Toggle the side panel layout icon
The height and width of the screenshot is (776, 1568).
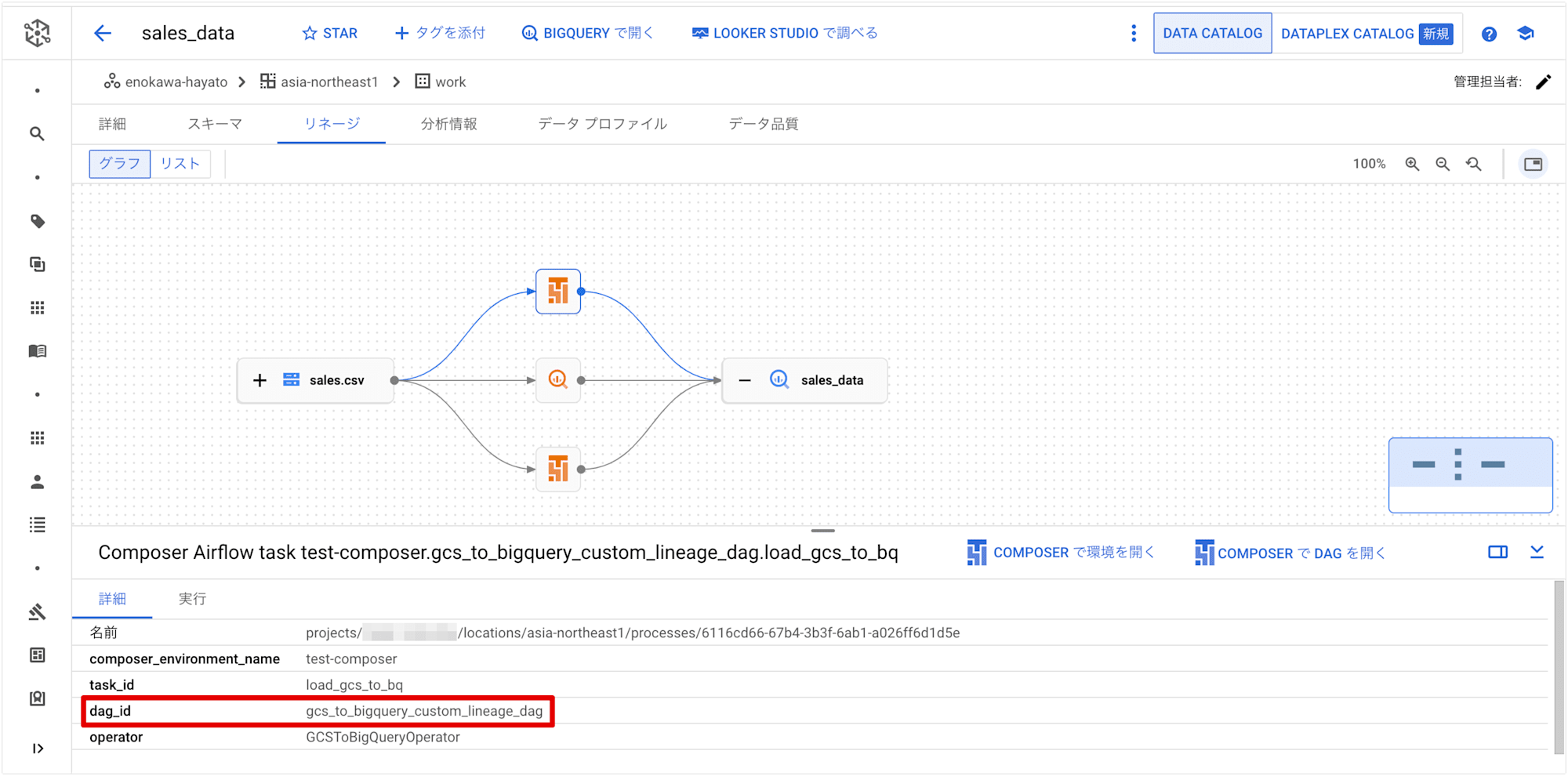point(1497,552)
